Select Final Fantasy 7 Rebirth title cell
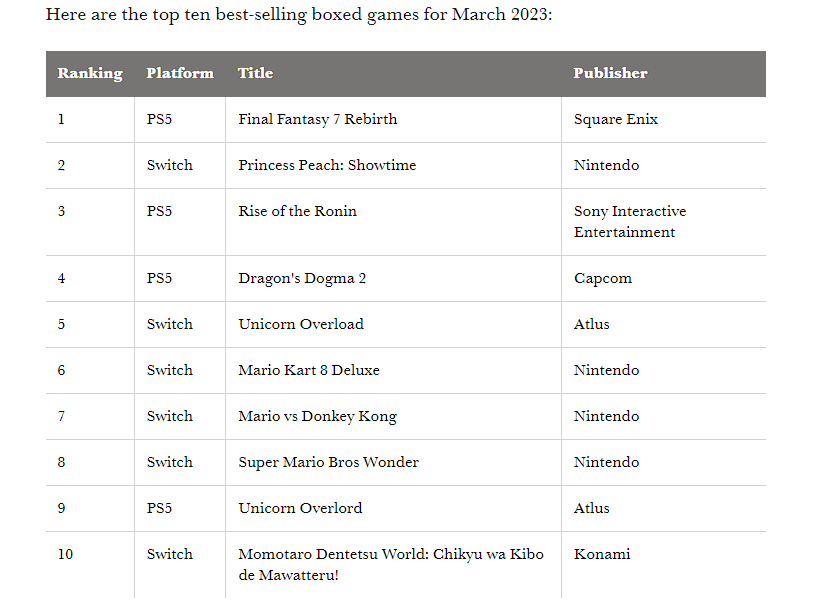This screenshot has height=601, width=828. [317, 120]
